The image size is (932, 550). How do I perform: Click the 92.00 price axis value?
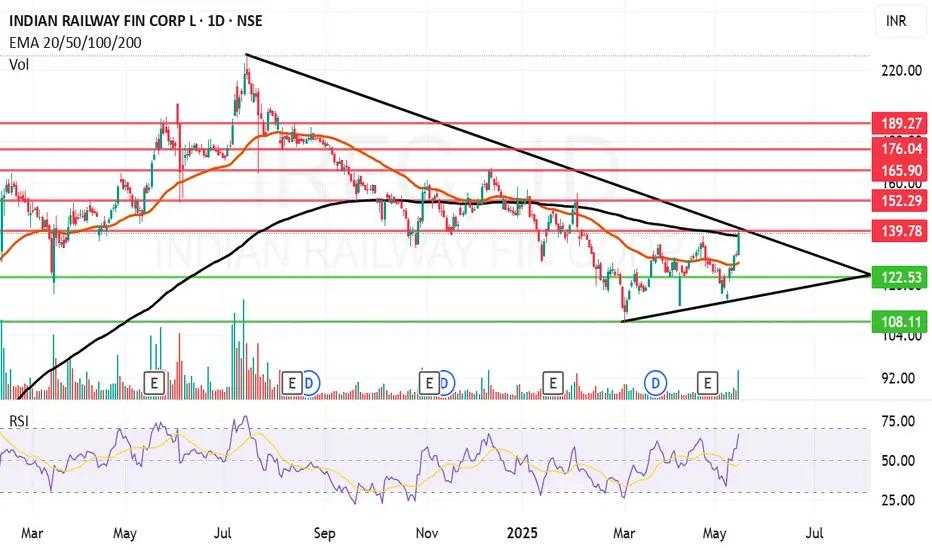click(898, 378)
